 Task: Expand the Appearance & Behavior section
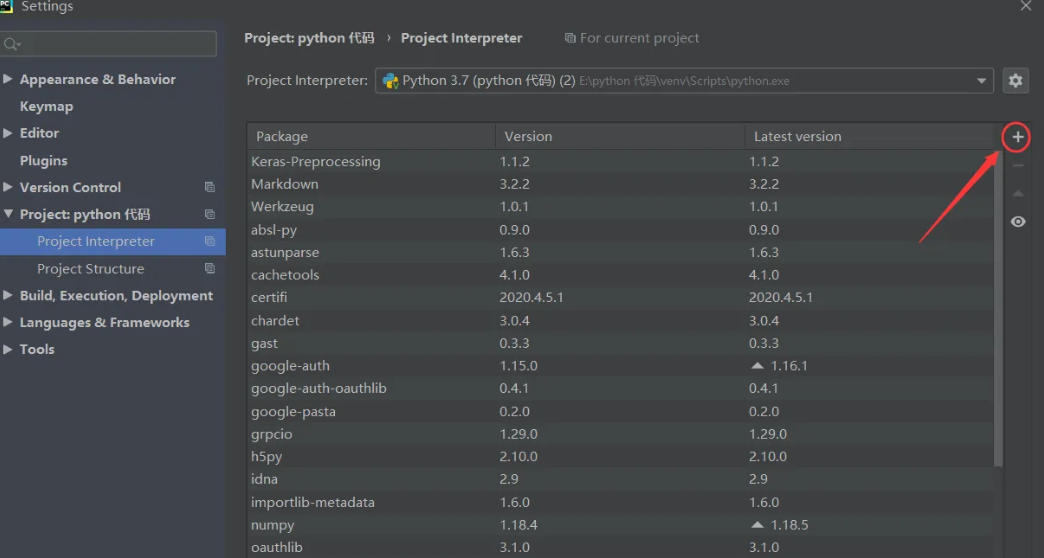click(x=8, y=79)
